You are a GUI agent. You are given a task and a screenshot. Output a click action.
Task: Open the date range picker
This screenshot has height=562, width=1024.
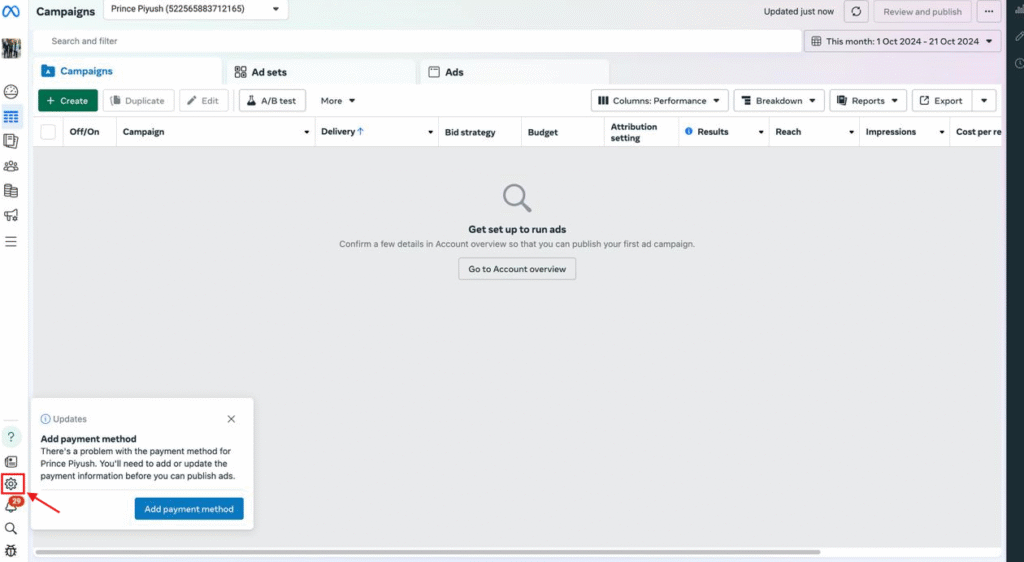(x=902, y=41)
